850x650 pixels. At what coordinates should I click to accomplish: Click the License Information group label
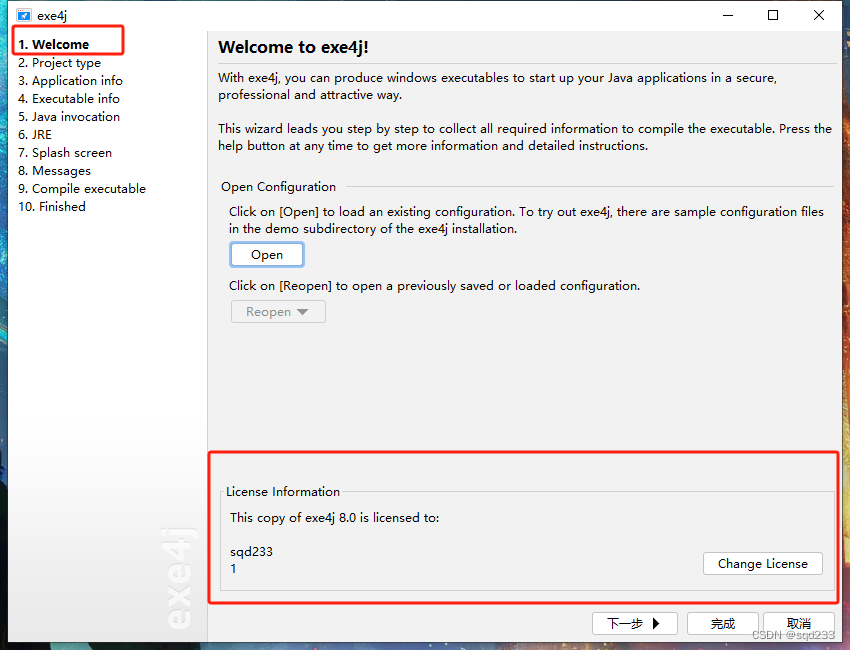282,492
